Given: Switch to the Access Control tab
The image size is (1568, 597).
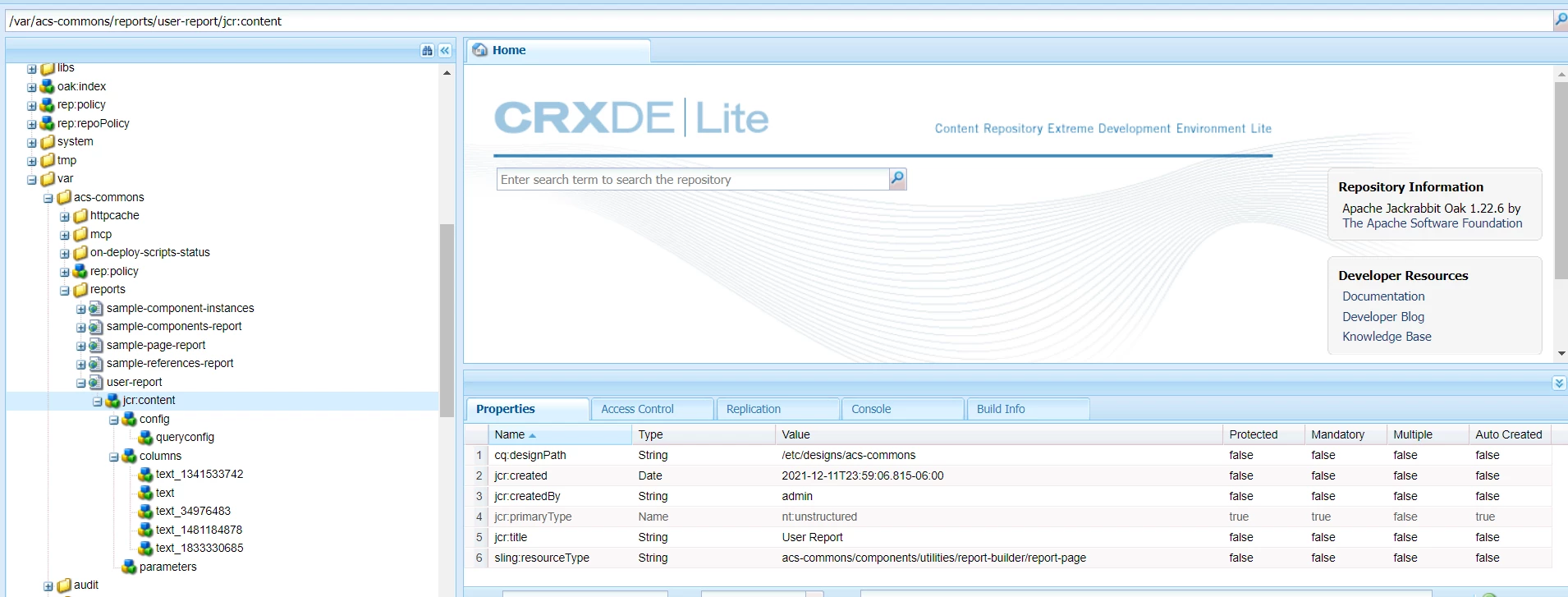Looking at the screenshot, I should (x=653, y=409).
